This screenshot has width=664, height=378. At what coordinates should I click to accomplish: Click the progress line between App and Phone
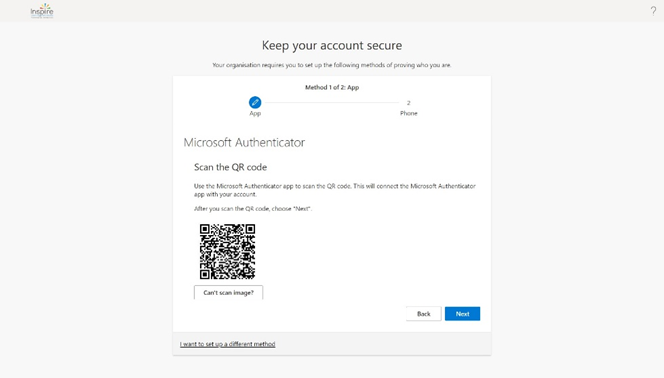tap(332, 102)
